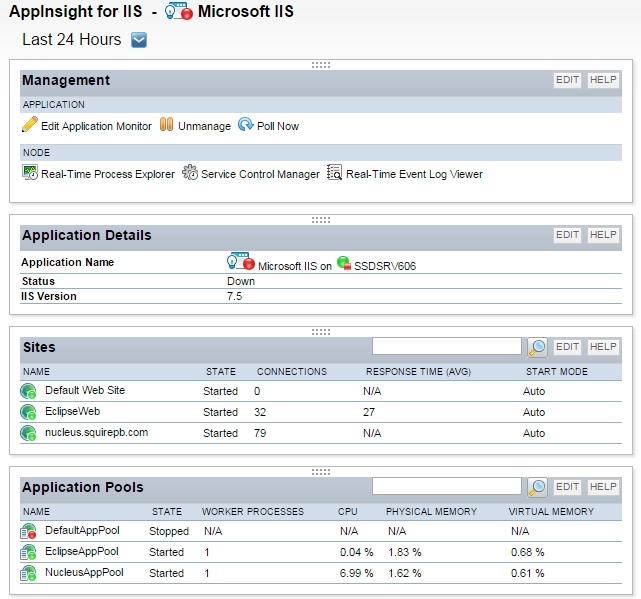
Task: Click the Microsoft IIS status icon in the page title
Action: [178, 11]
